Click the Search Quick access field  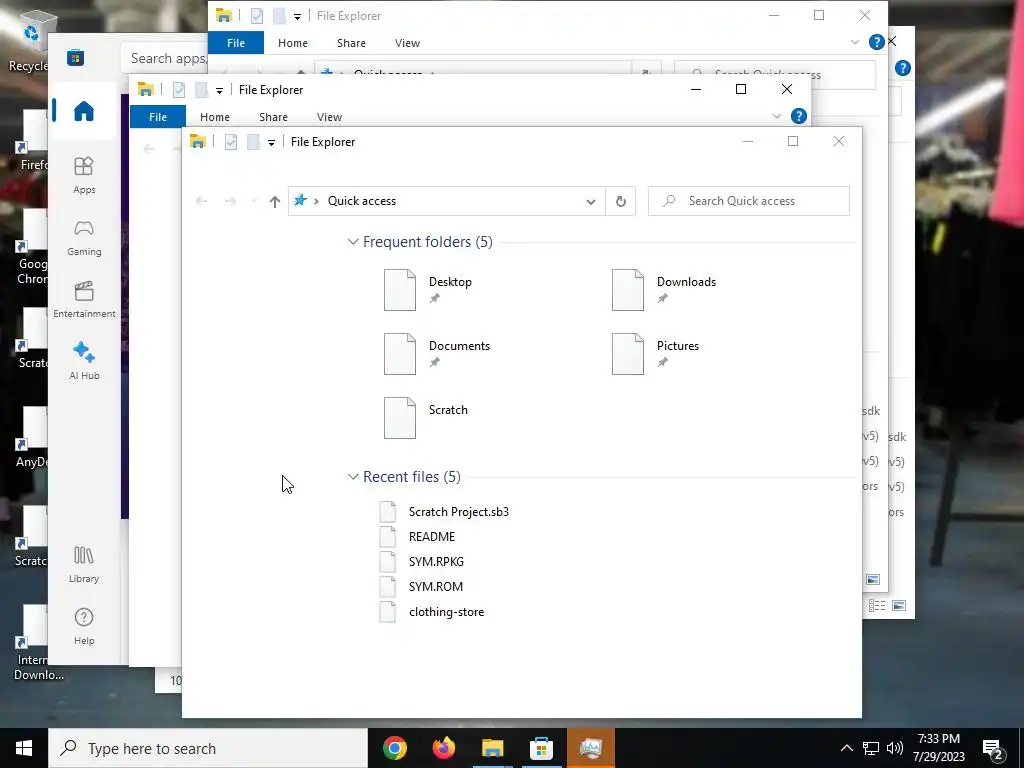click(748, 200)
